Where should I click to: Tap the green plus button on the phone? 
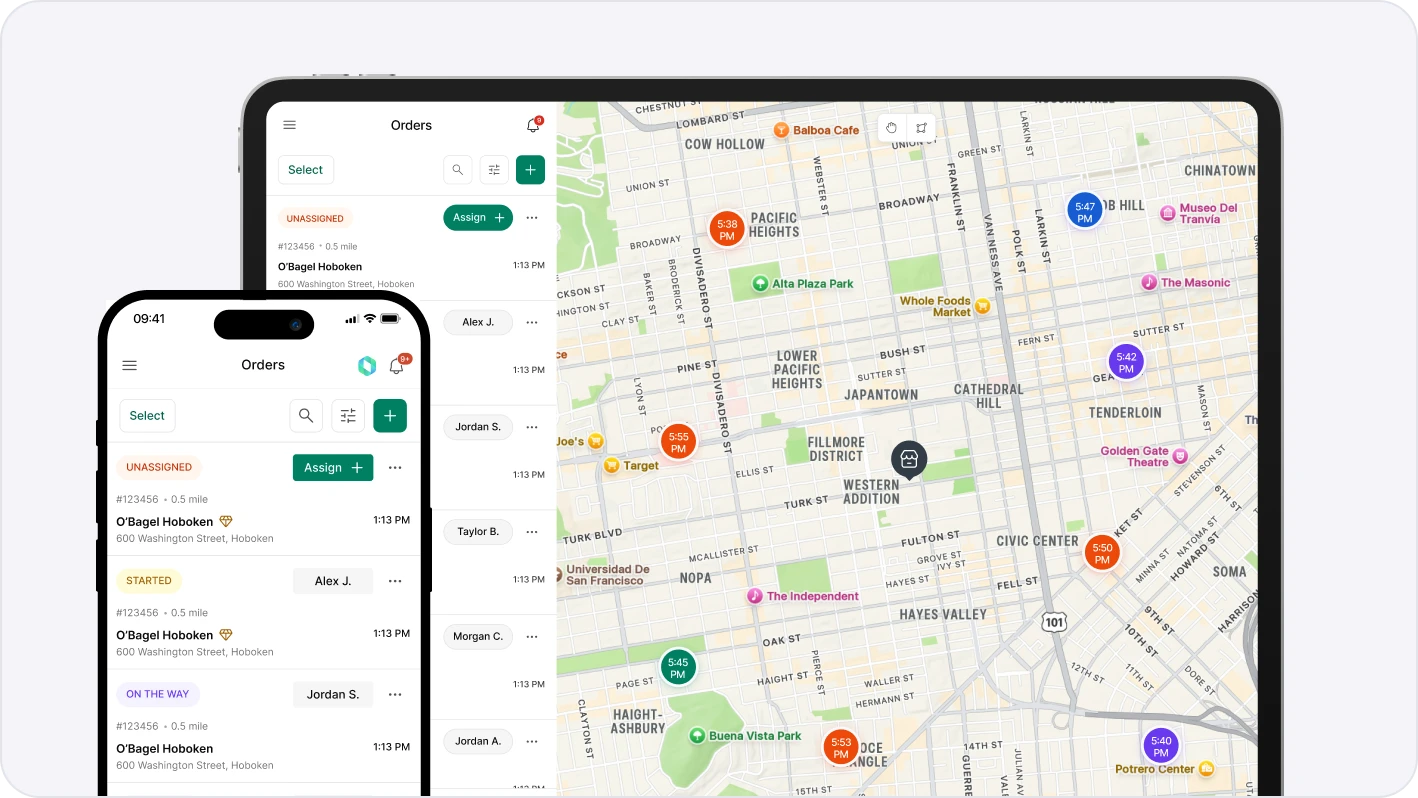pos(390,416)
